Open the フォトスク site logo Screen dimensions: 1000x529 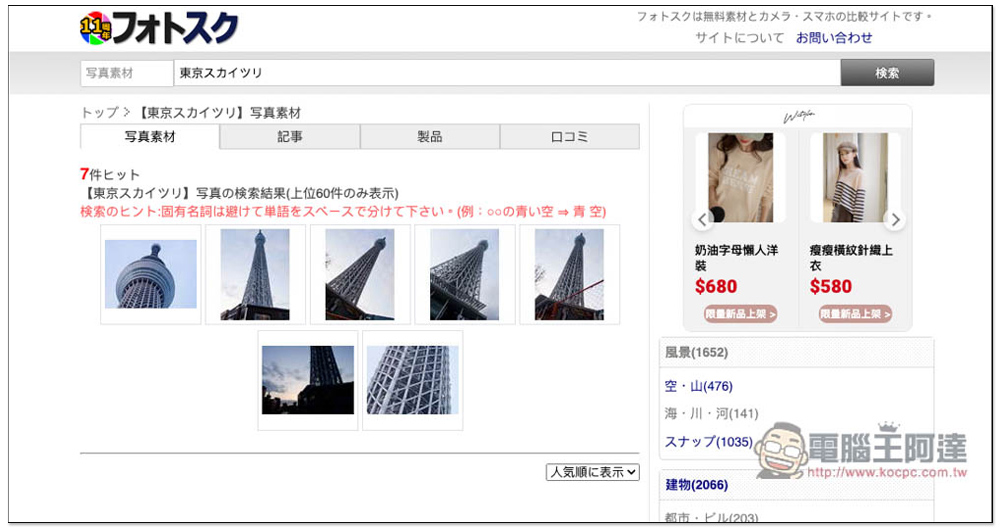point(159,28)
